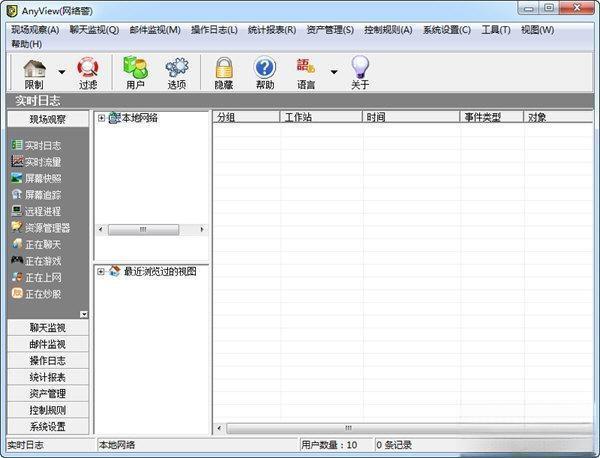Image resolution: width=600 pixels, height=458 pixels.
Task: Open the 帮助(H) menu
Action: pyautogui.click(x=26, y=44)
